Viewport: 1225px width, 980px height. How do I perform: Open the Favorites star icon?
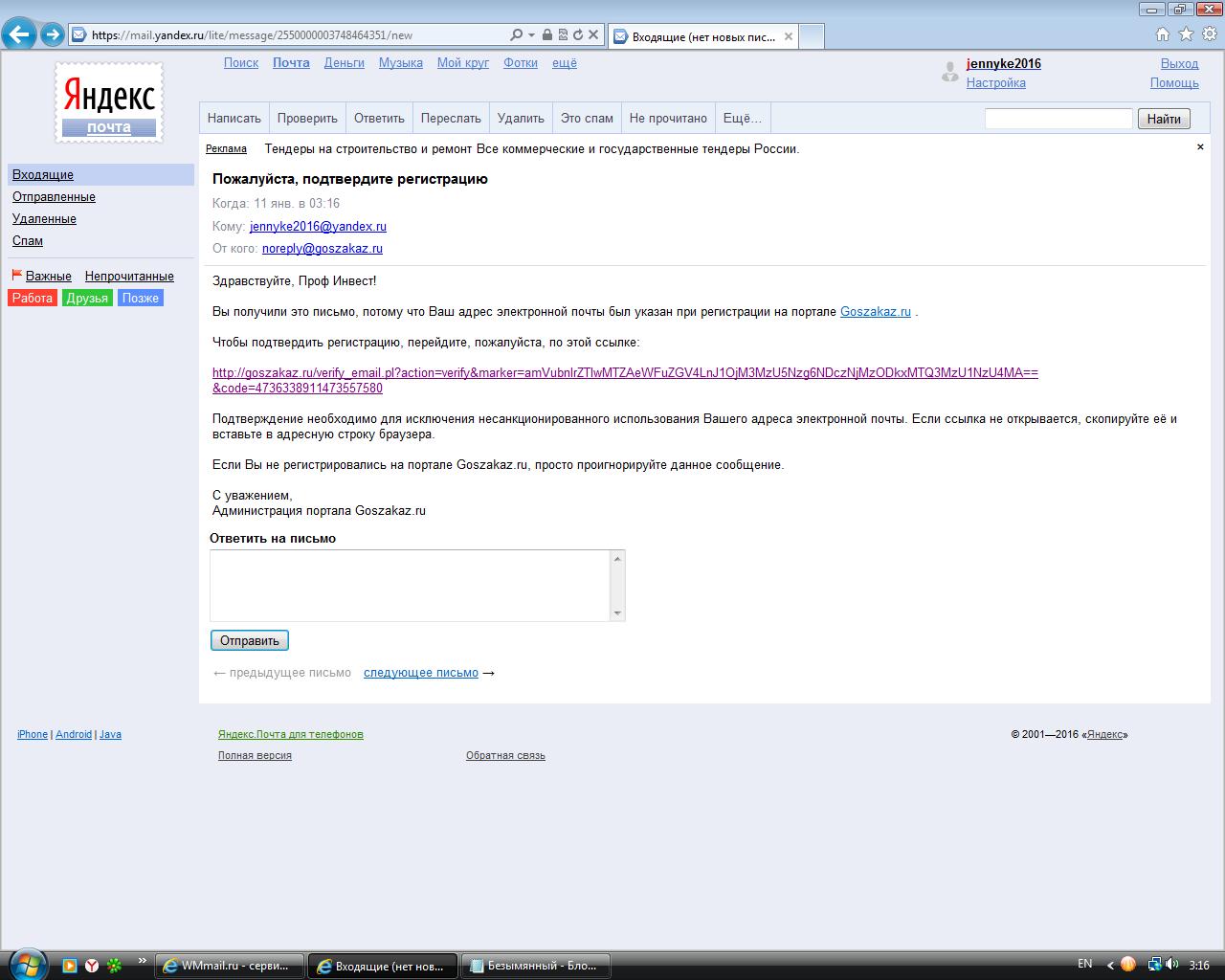click(x=1187, y=34)
